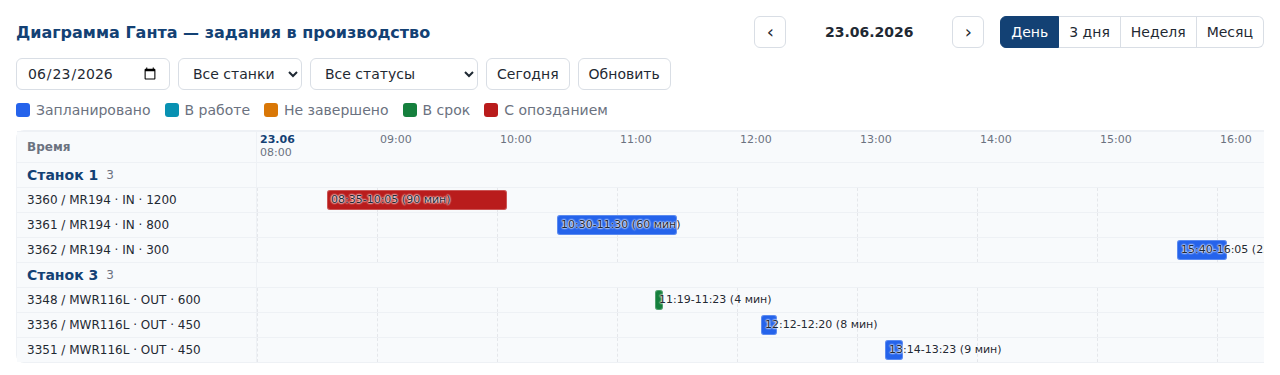Click the 14:00 time column header
The height and width of the screenshot is (375, 1280).
996,139
